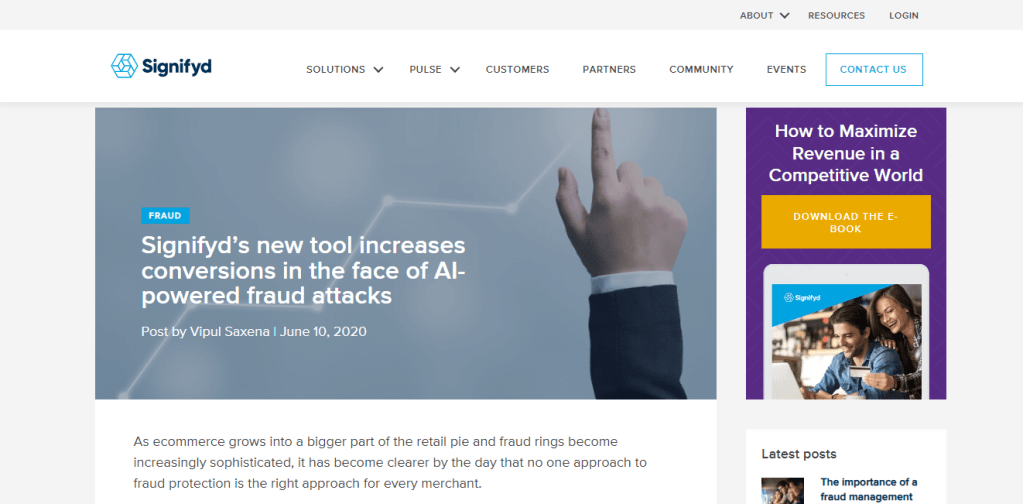Open the e-book tablet preview image
Viewport: 1023px width, 504px height.
pyautogui.click(x=846, y=332)
